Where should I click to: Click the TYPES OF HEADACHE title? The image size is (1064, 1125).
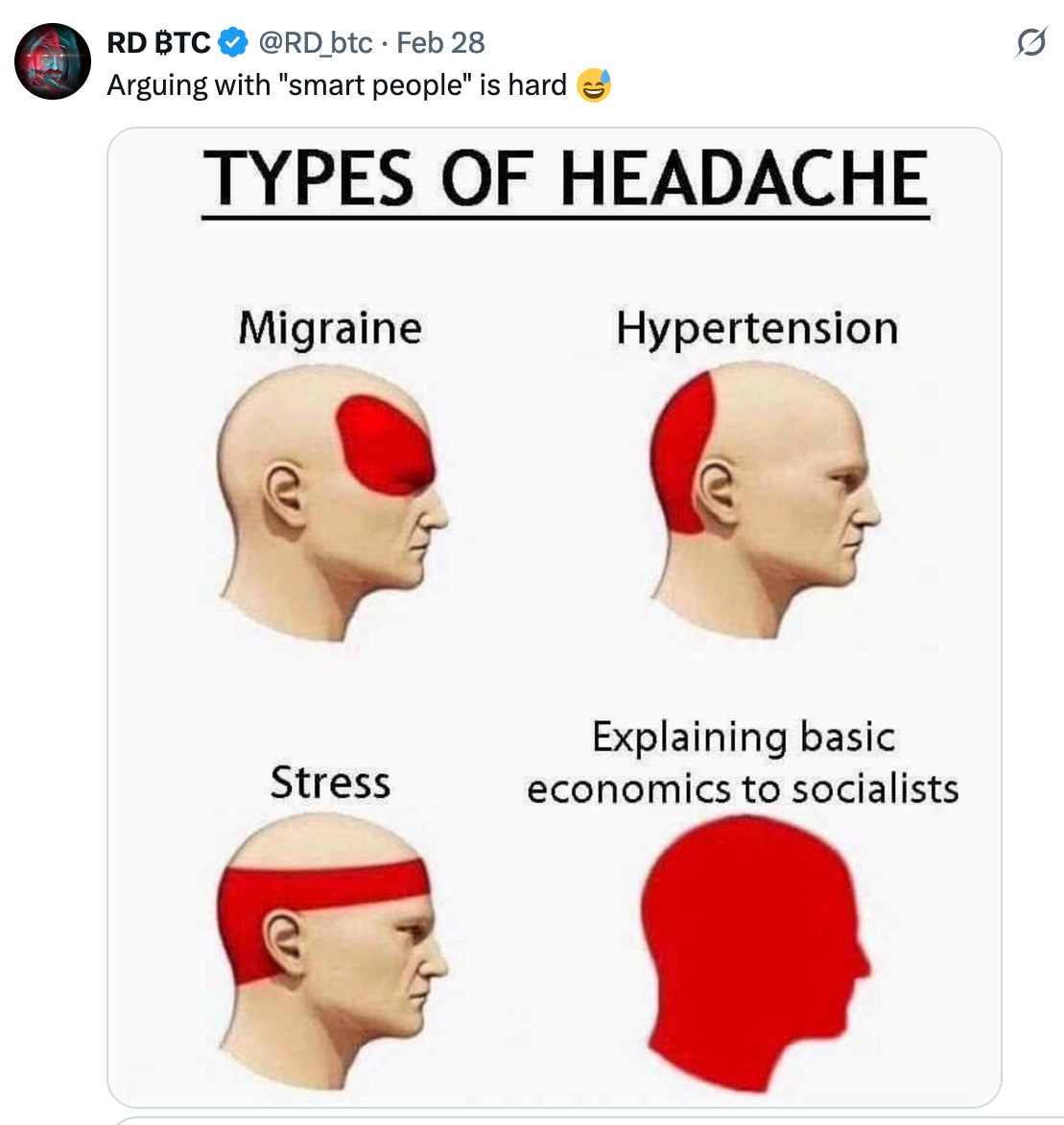pos(566,178)
